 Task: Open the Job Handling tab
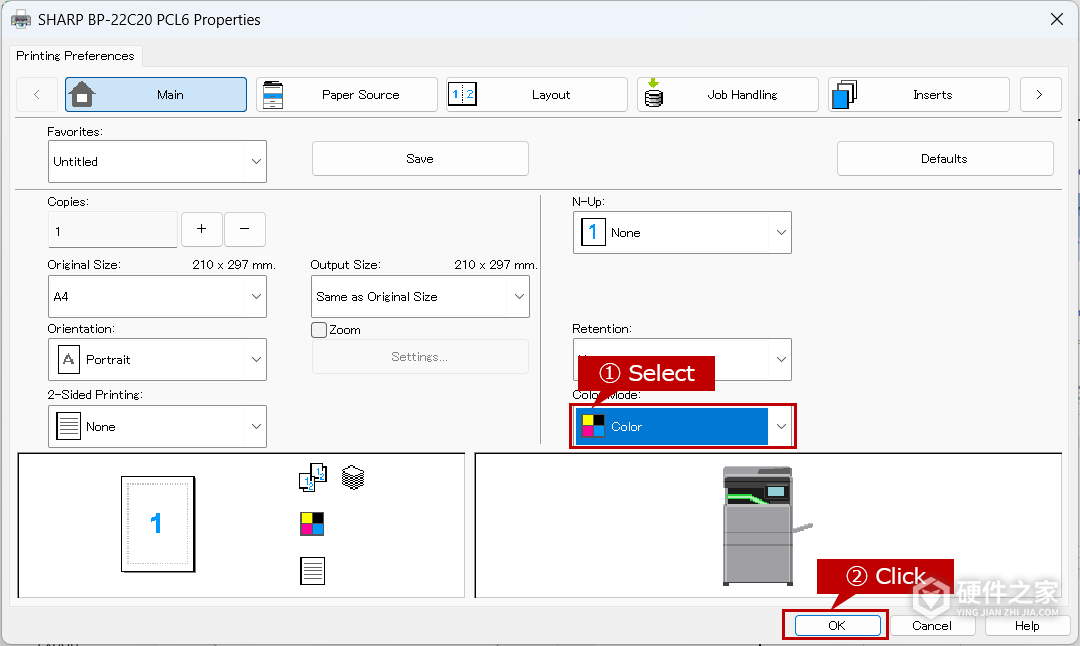coord(727,94)
